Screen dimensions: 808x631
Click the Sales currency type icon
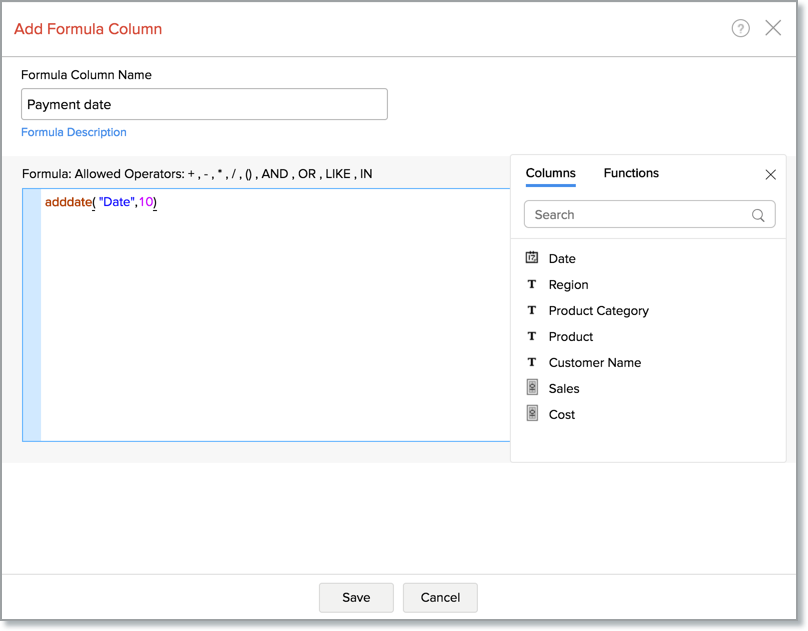click(x=532, y=388)
